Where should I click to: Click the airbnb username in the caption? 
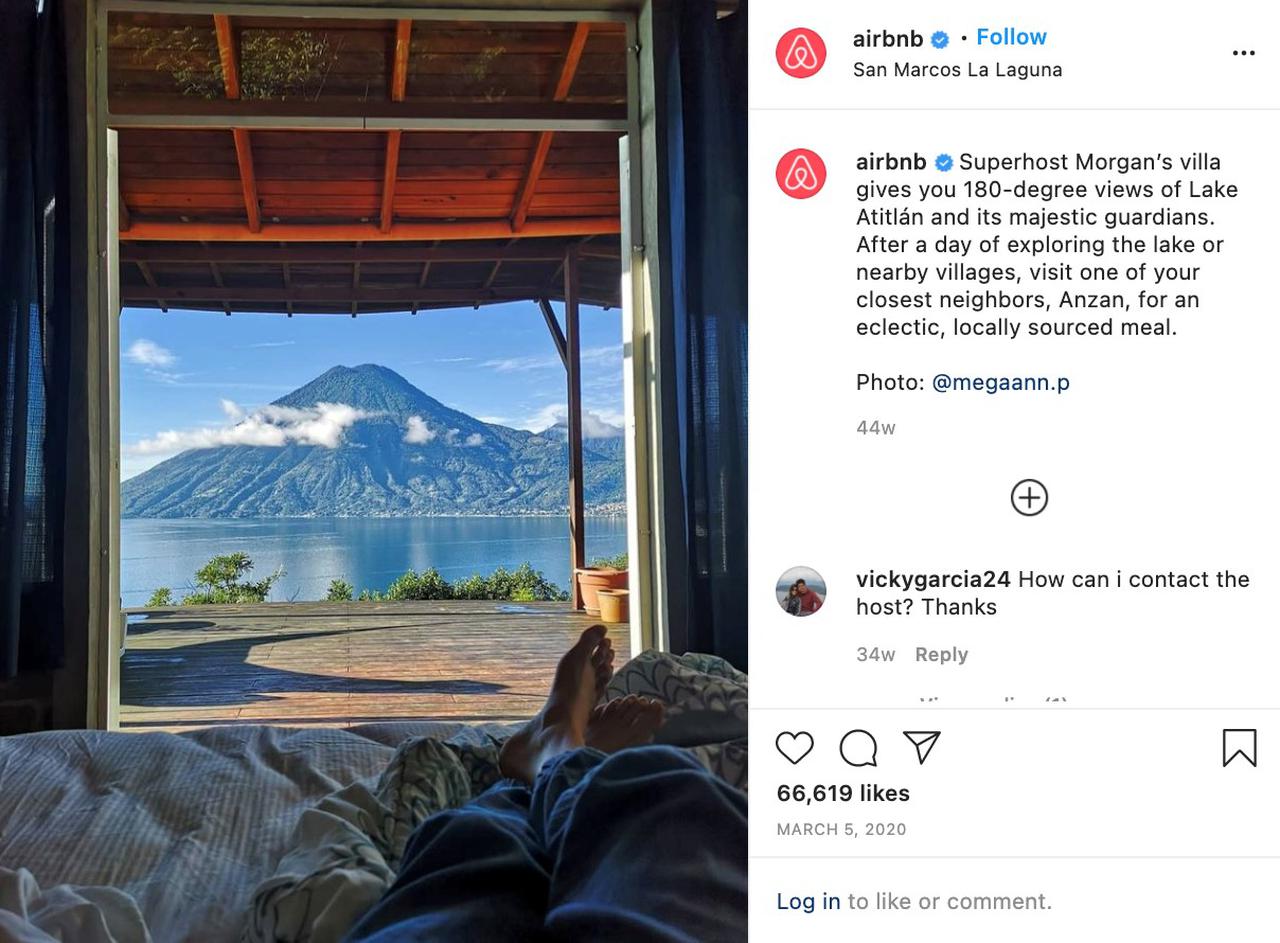pos(891,162)
